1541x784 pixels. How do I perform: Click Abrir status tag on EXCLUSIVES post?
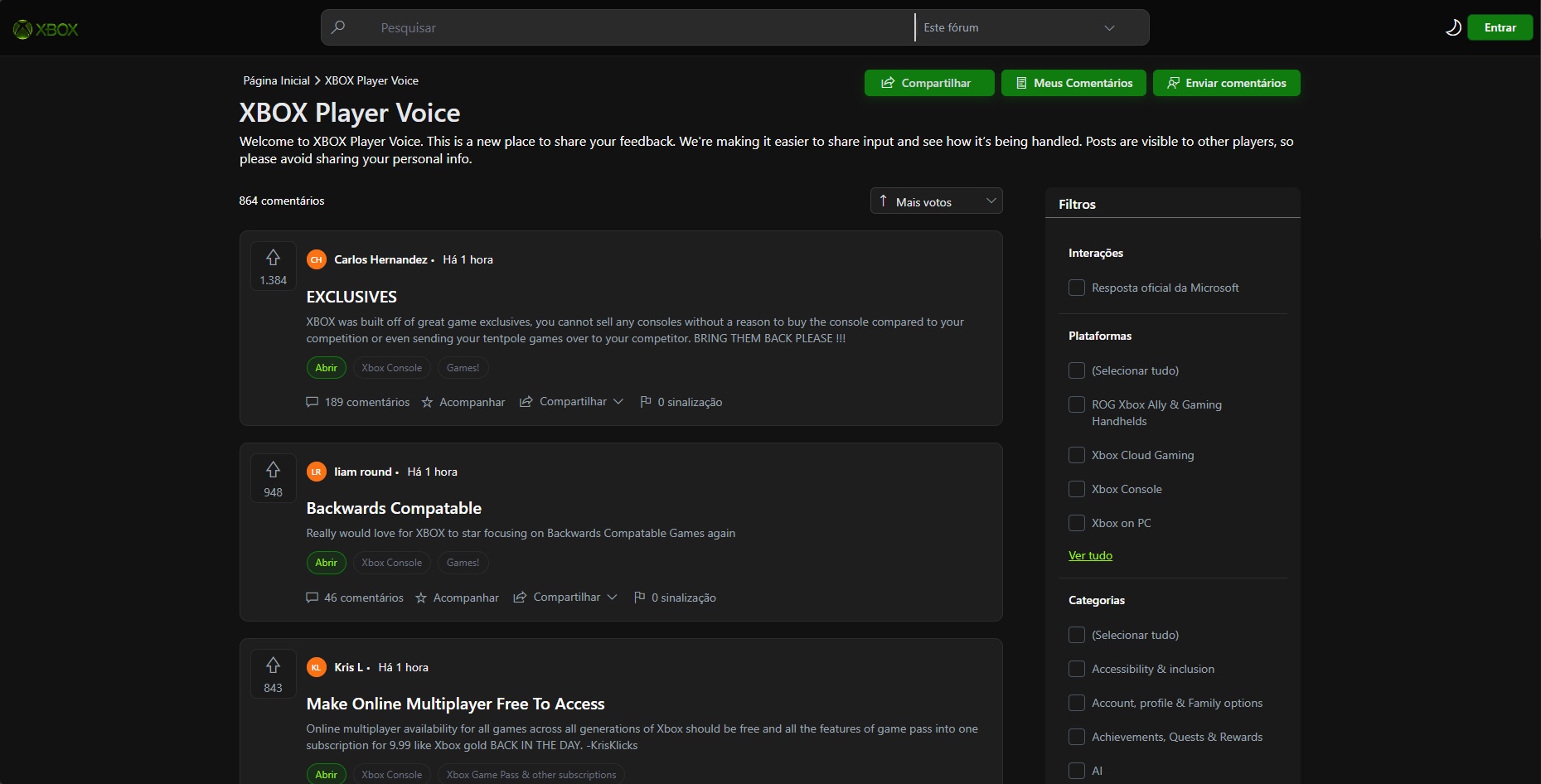[326, 368]
